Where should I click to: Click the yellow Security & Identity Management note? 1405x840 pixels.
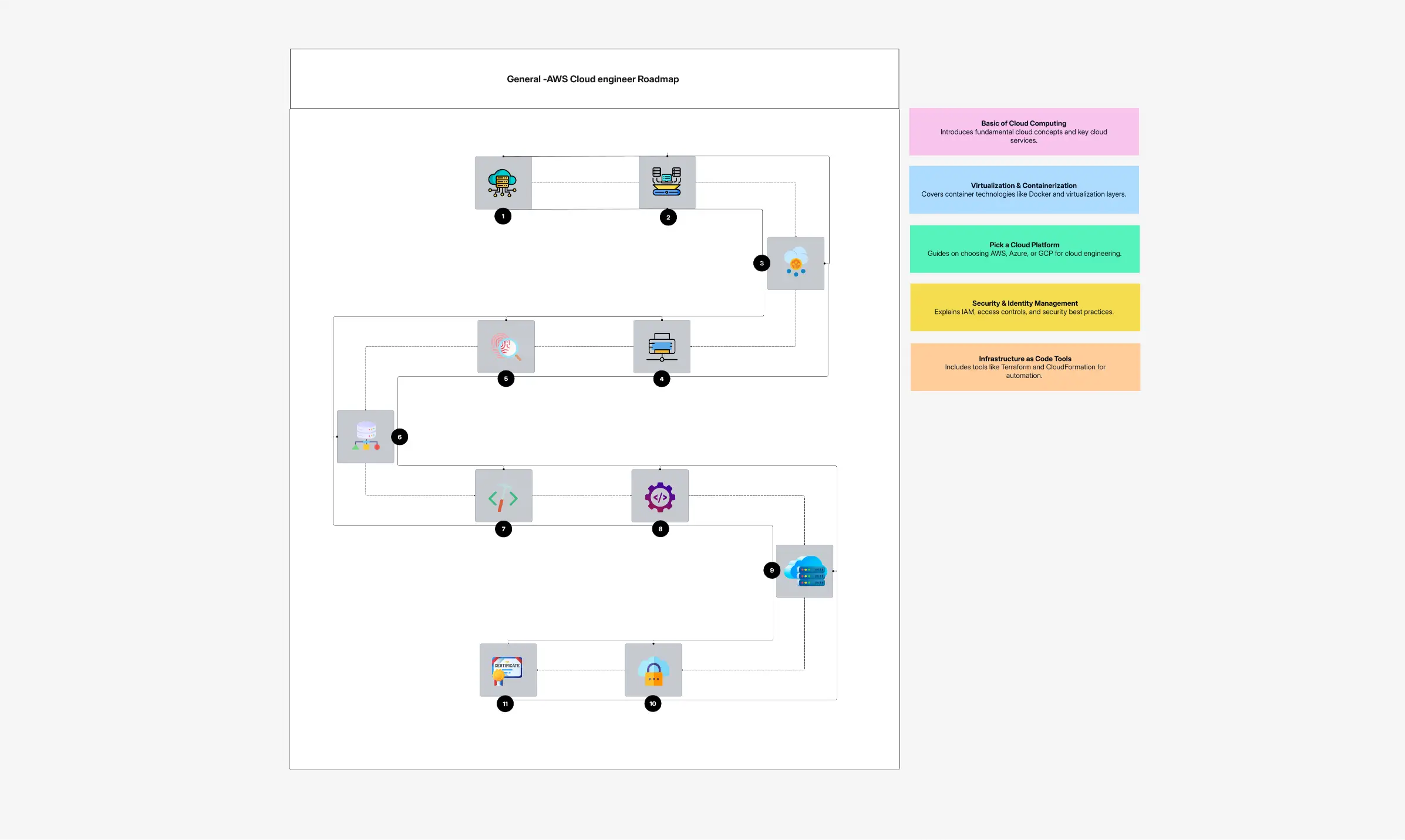pyautogui.click(x=1025, y=308)
